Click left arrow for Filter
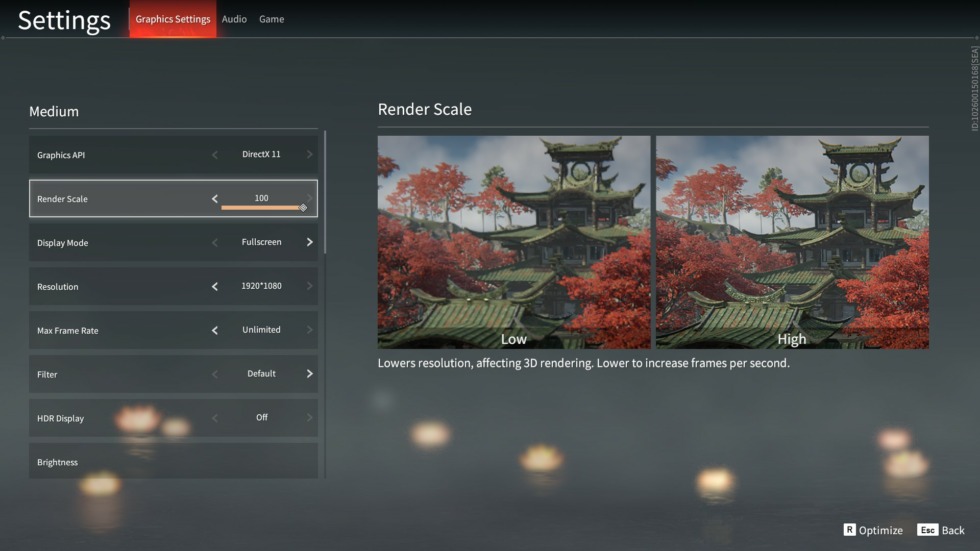The width and height of the screenshot is (980, 551). coord(215,374)
